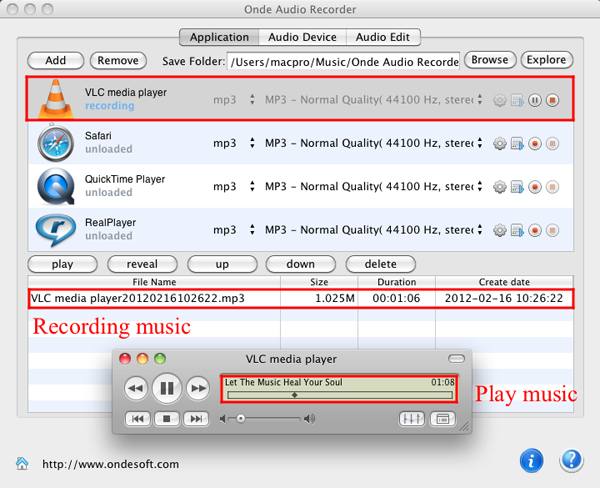This screenshot has height=488, width=600.
Task: Show the VLC playlist window
Action: click(440, 419)
